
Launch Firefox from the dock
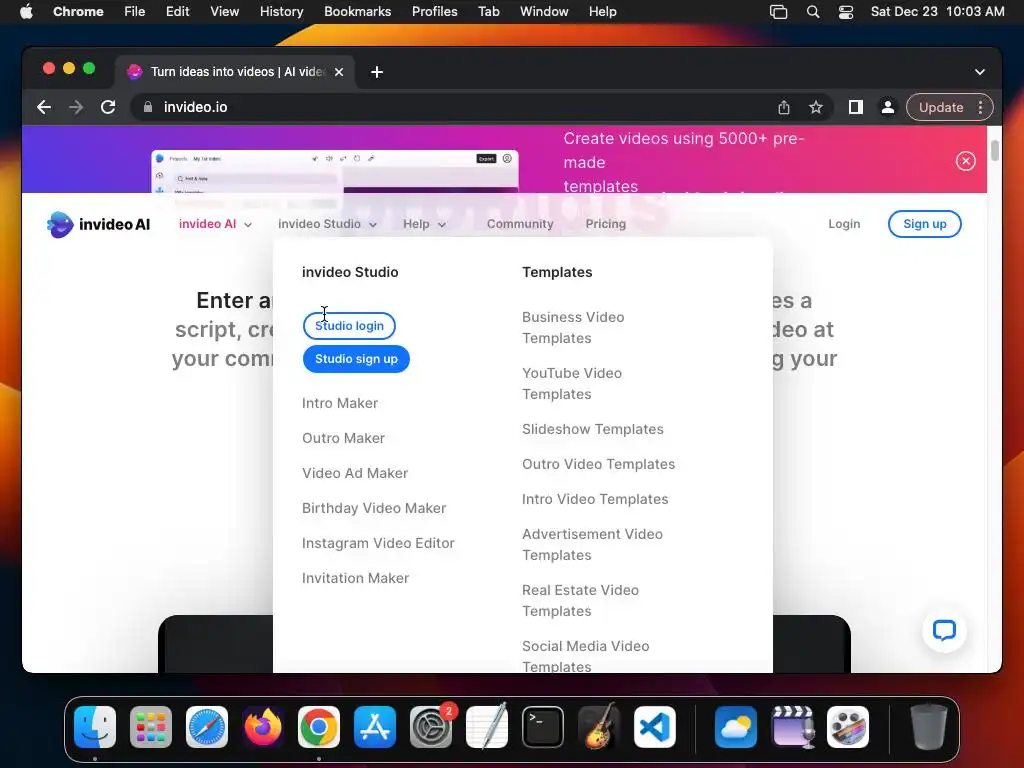pyautogui.click(x=263, y=727)
